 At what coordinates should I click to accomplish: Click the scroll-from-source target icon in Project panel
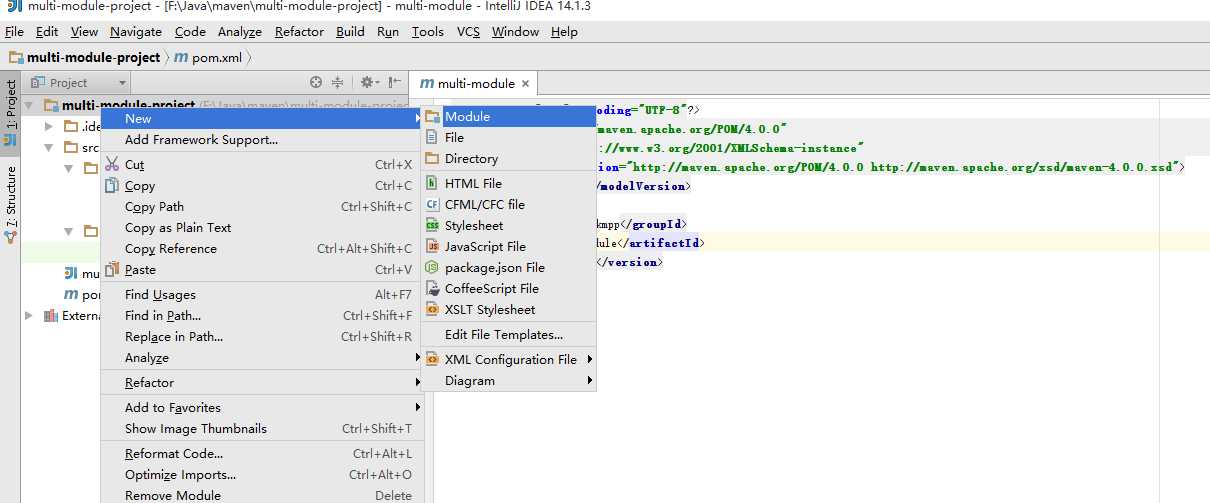(x=316, y=83)
